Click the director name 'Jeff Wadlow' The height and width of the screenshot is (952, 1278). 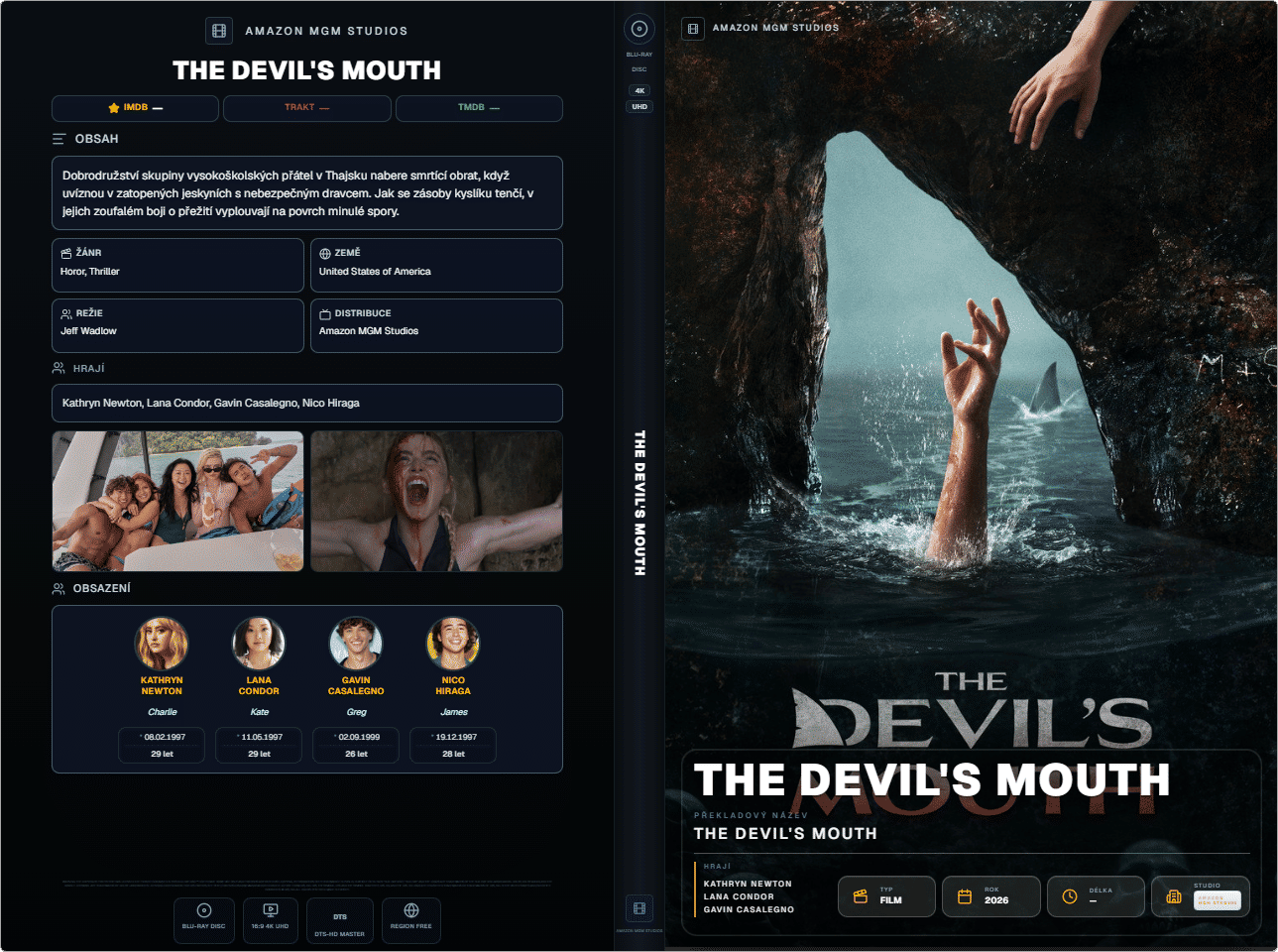[89, 331]
